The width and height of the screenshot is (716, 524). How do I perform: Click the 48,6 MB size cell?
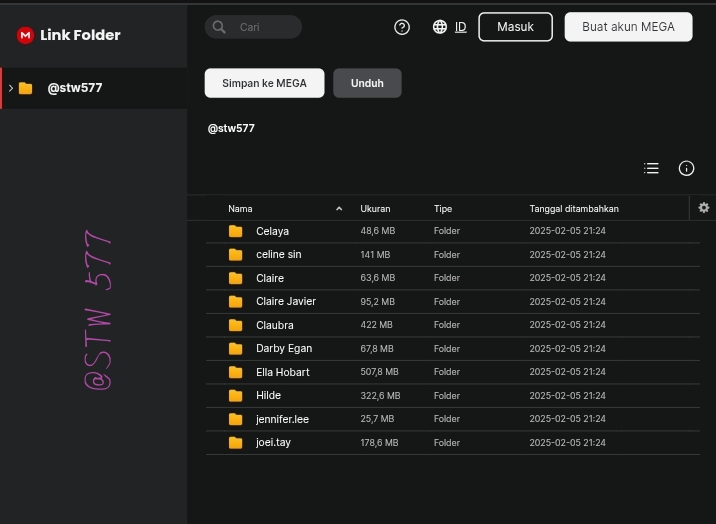pyautogui.click(x=378, y=231)
